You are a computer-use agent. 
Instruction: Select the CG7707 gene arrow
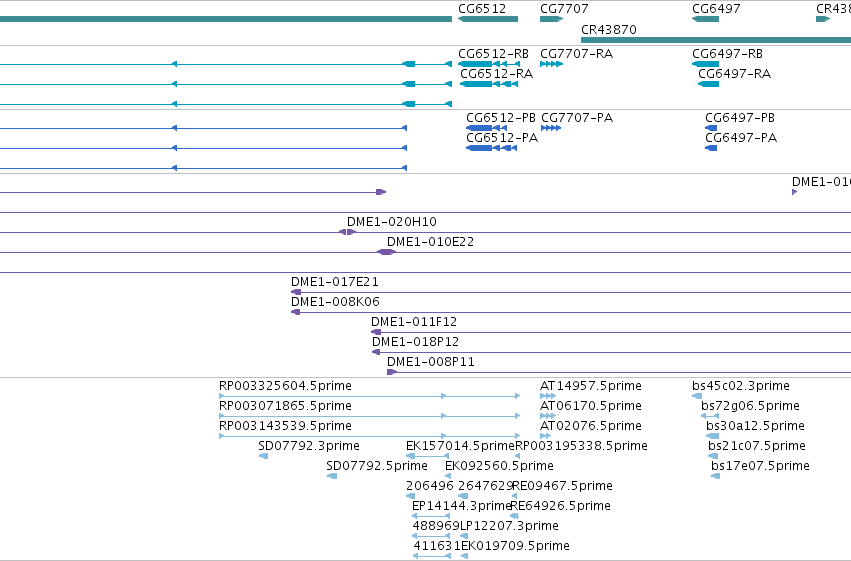551,19
